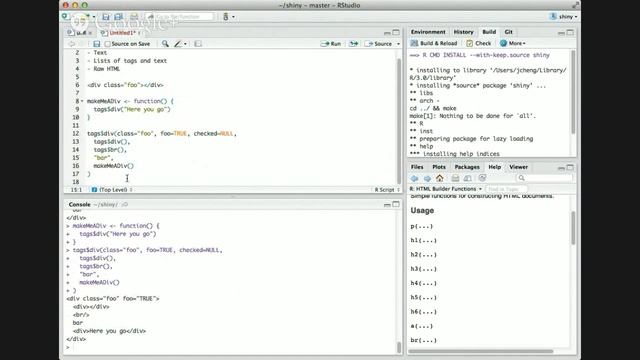Select the Untitled1 editor tab

120,33
